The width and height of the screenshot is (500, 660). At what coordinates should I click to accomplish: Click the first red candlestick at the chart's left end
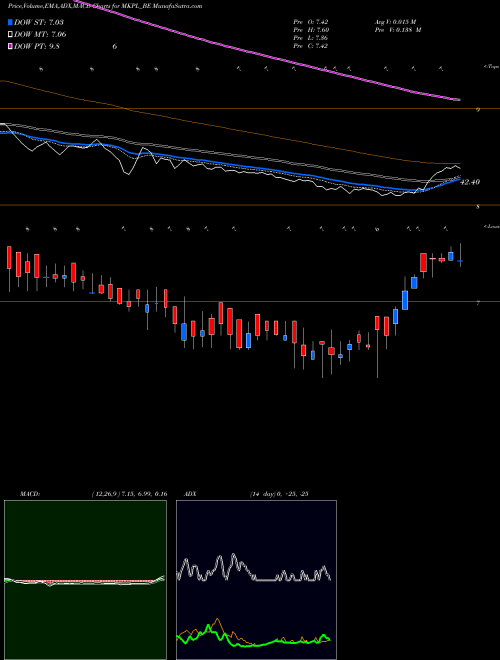(x=9, y=258)
